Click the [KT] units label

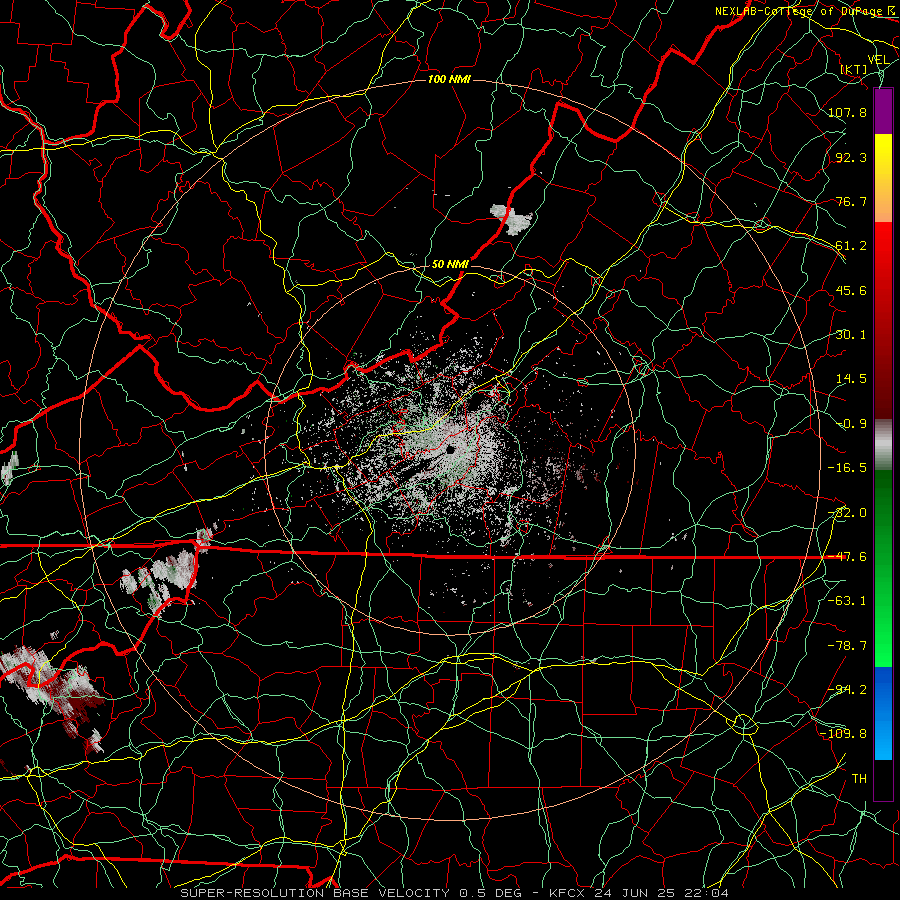click(x=854, y=69)
